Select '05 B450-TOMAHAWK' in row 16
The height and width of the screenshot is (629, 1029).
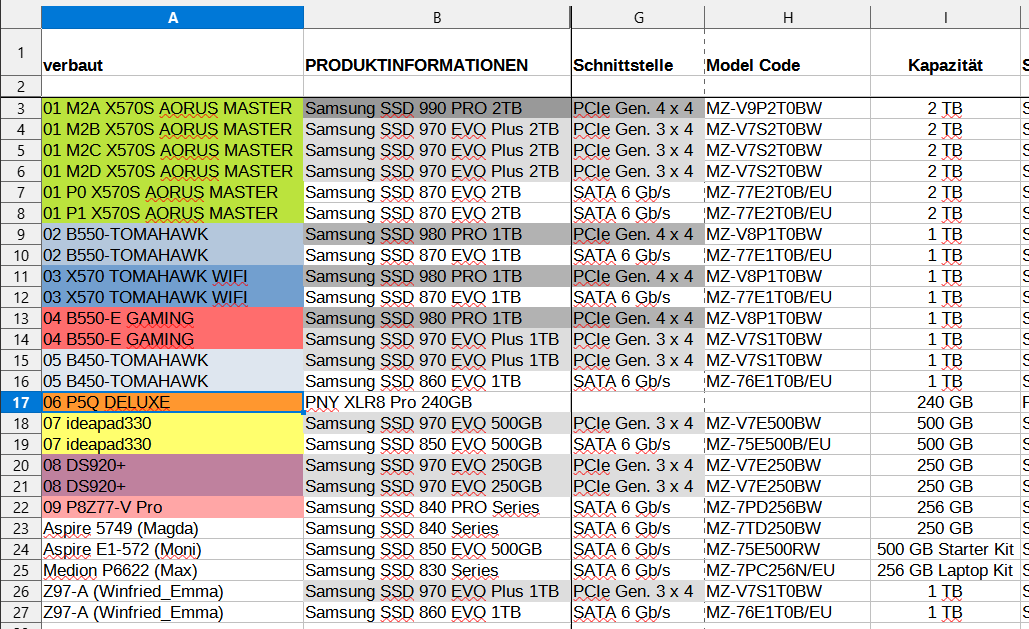(x=173, y=381)
